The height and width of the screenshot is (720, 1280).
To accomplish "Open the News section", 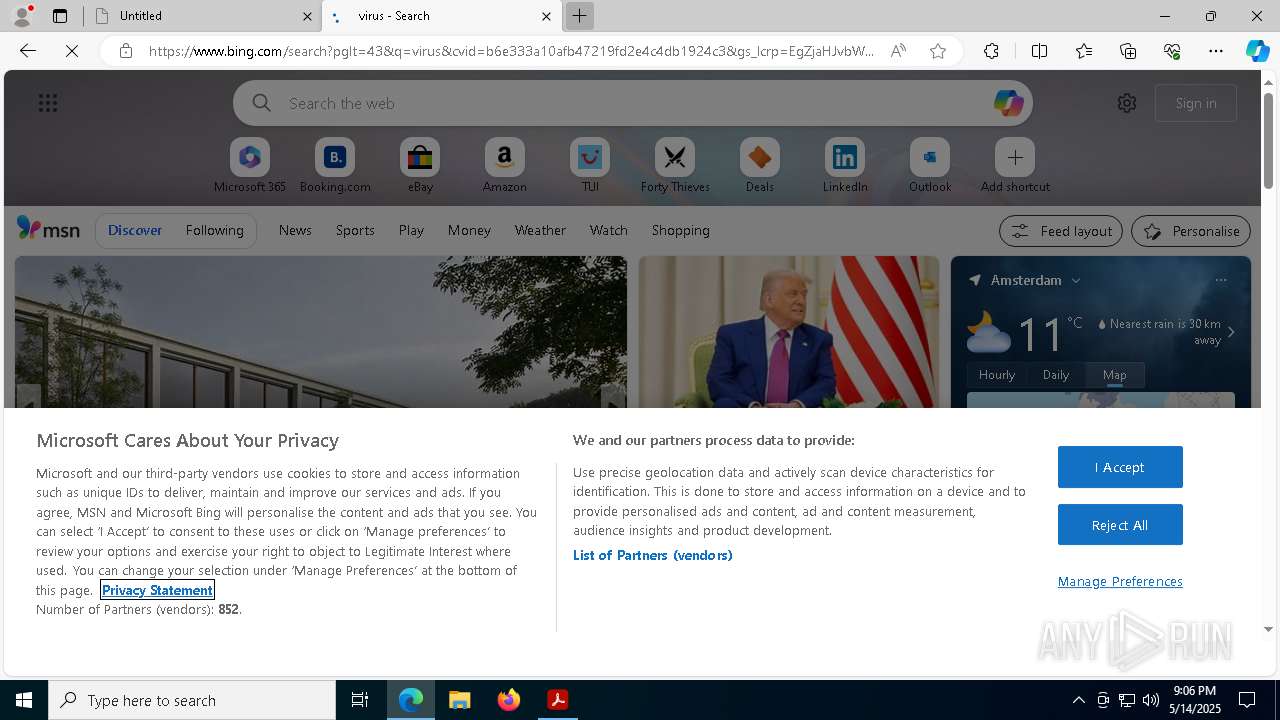I will coord(295,230).
